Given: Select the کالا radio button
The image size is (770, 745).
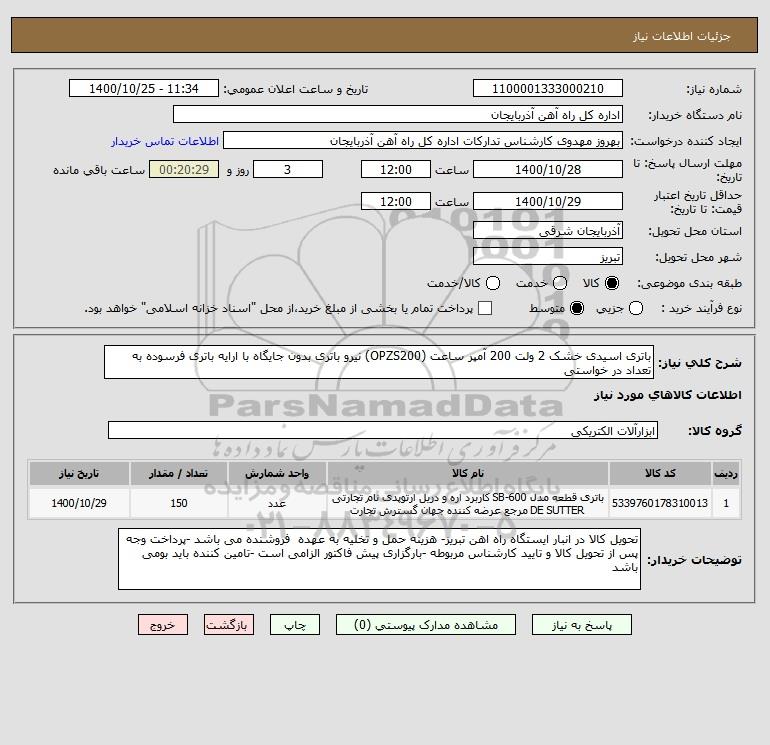Looking at the screenshot, I should click(x=612, y=283).
